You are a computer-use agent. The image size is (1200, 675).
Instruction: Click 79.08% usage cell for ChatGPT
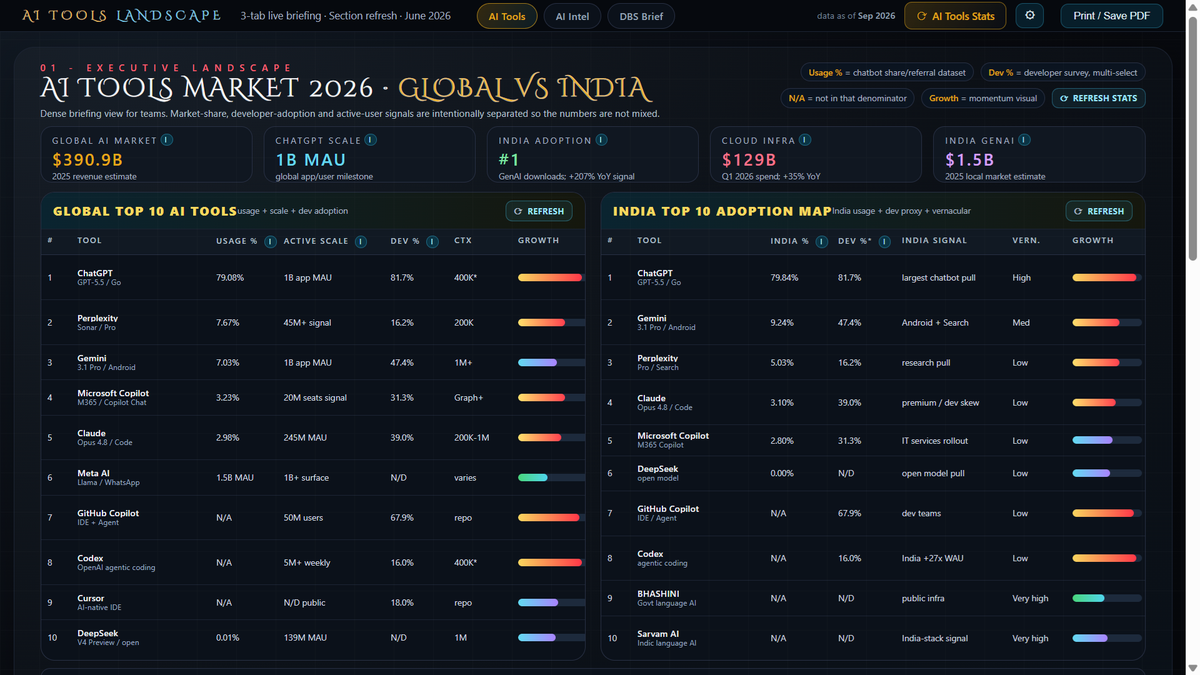pos(230,277)
